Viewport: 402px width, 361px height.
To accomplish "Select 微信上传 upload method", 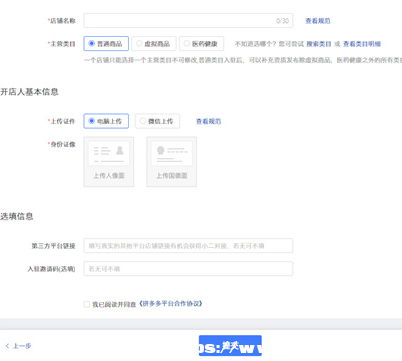I will click(157, 121).
